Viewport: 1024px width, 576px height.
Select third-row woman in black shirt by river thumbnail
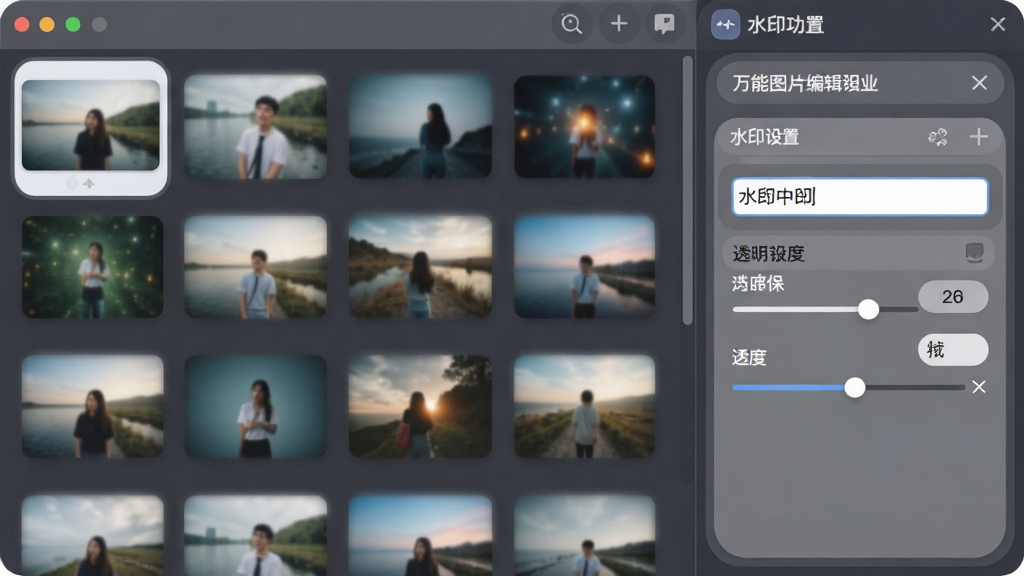point(92,406)
